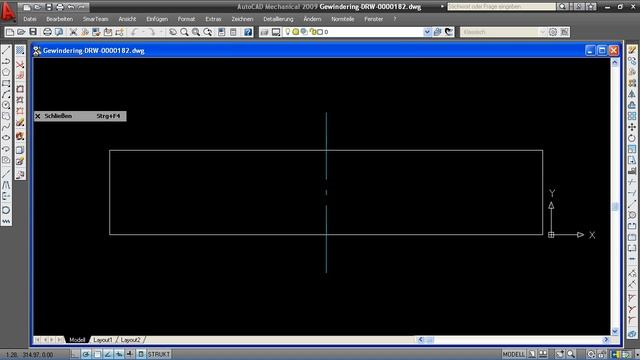The width and height of the screenshot is (640, 360).
Task: Click the Layer Previous icon
Action: pos(449,32)
